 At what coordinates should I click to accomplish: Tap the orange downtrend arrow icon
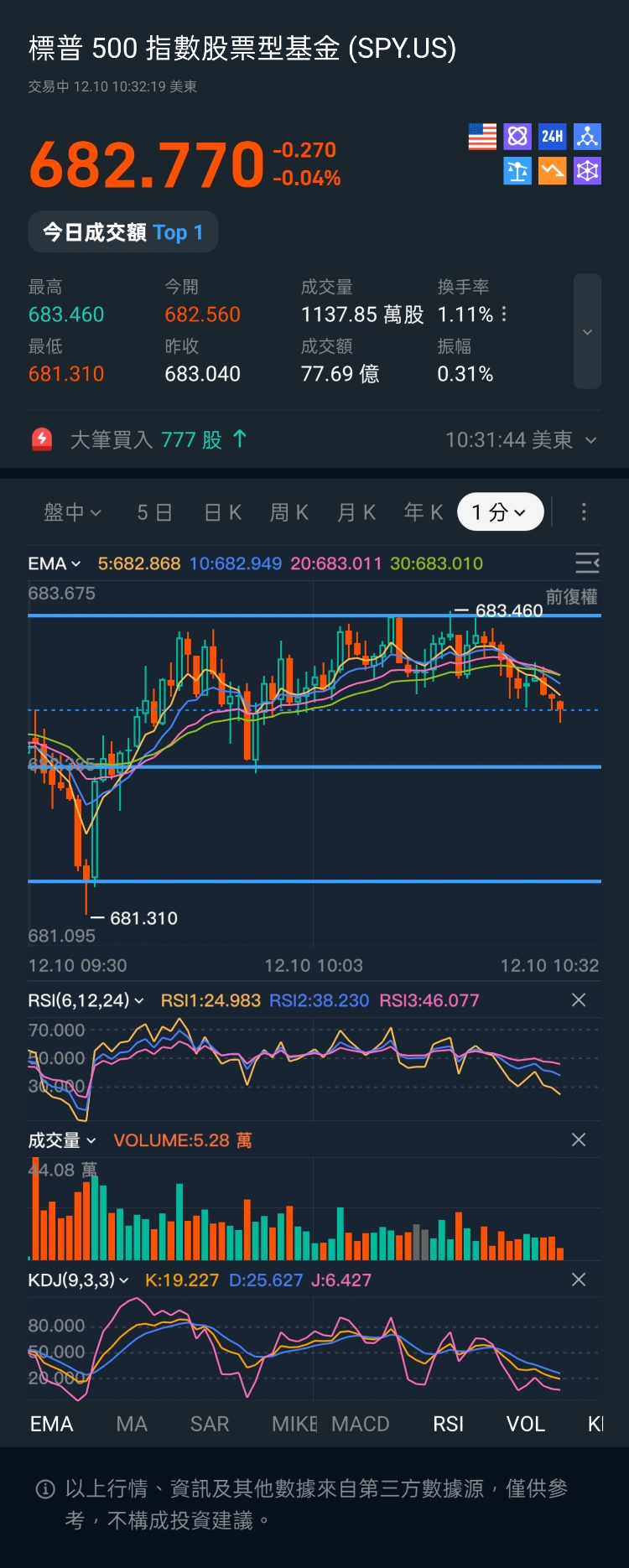coord(552,171)
